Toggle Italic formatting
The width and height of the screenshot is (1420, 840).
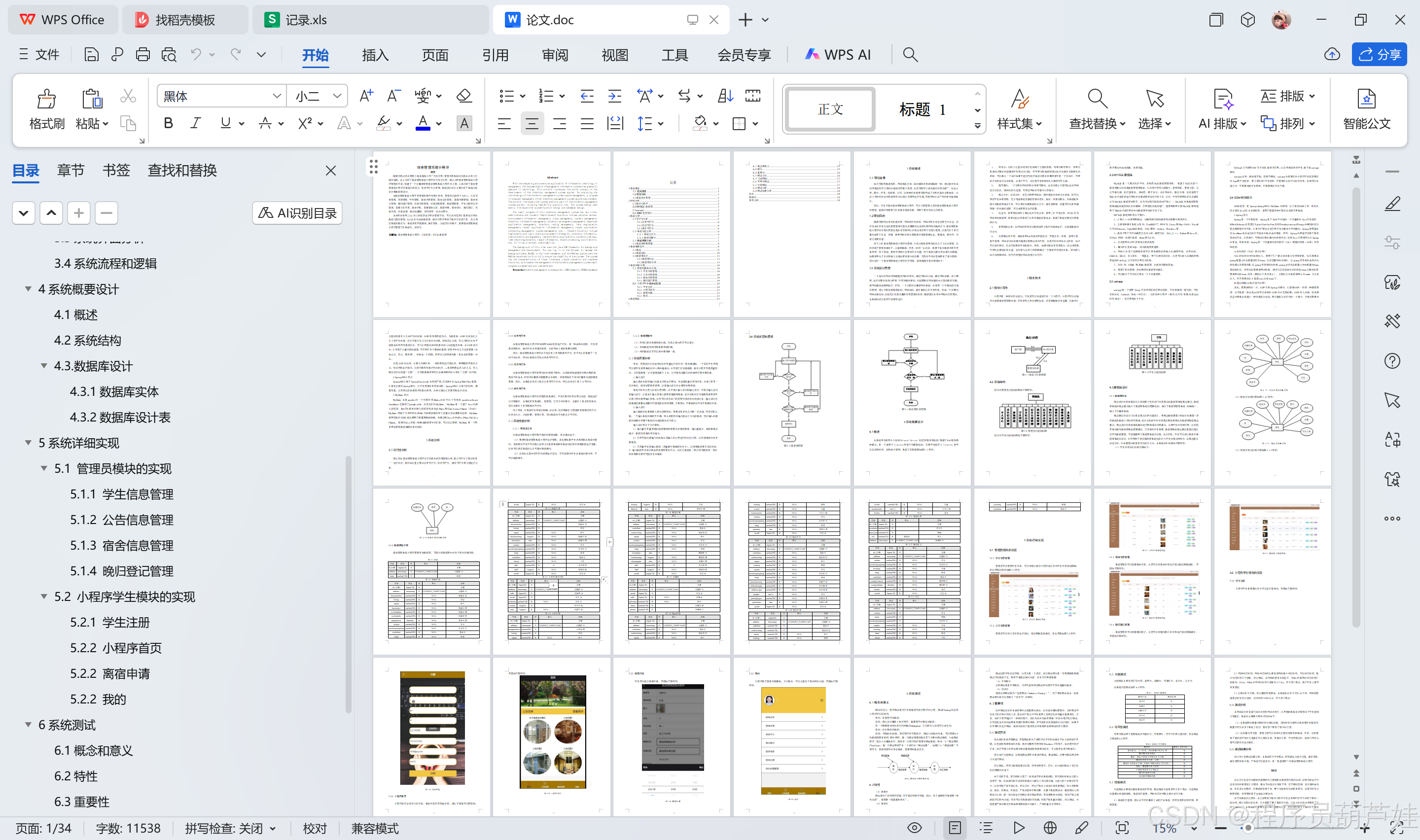196,123
